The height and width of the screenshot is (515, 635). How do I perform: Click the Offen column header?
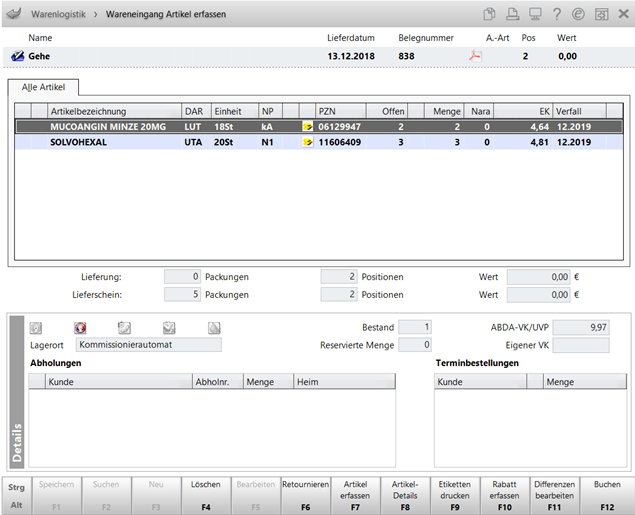coord(386,111)
